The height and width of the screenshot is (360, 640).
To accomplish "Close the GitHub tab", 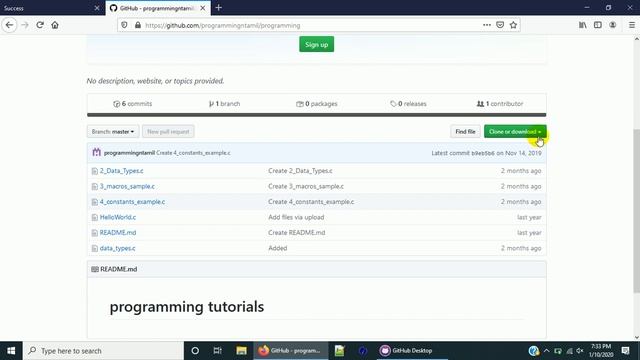I will [202, 8].
